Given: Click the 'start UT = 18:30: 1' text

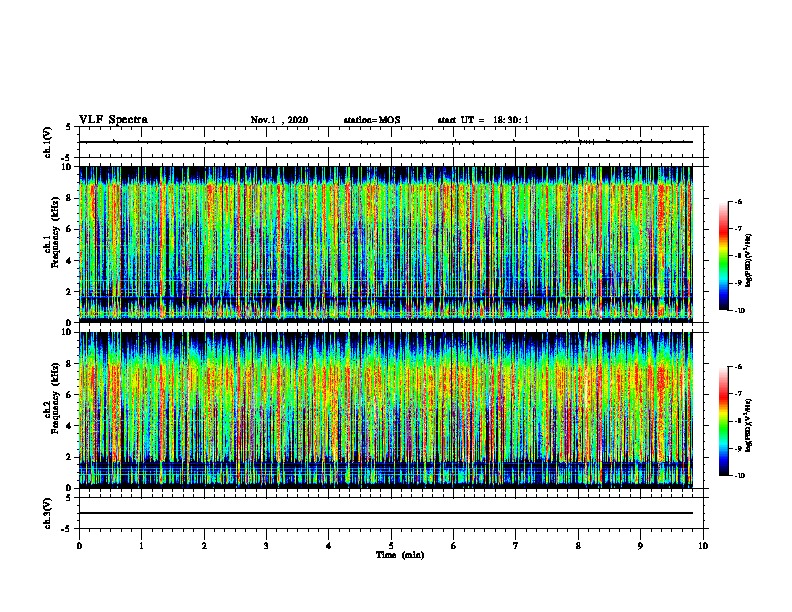Looking at the screenshot, I should tap(483, 120).
